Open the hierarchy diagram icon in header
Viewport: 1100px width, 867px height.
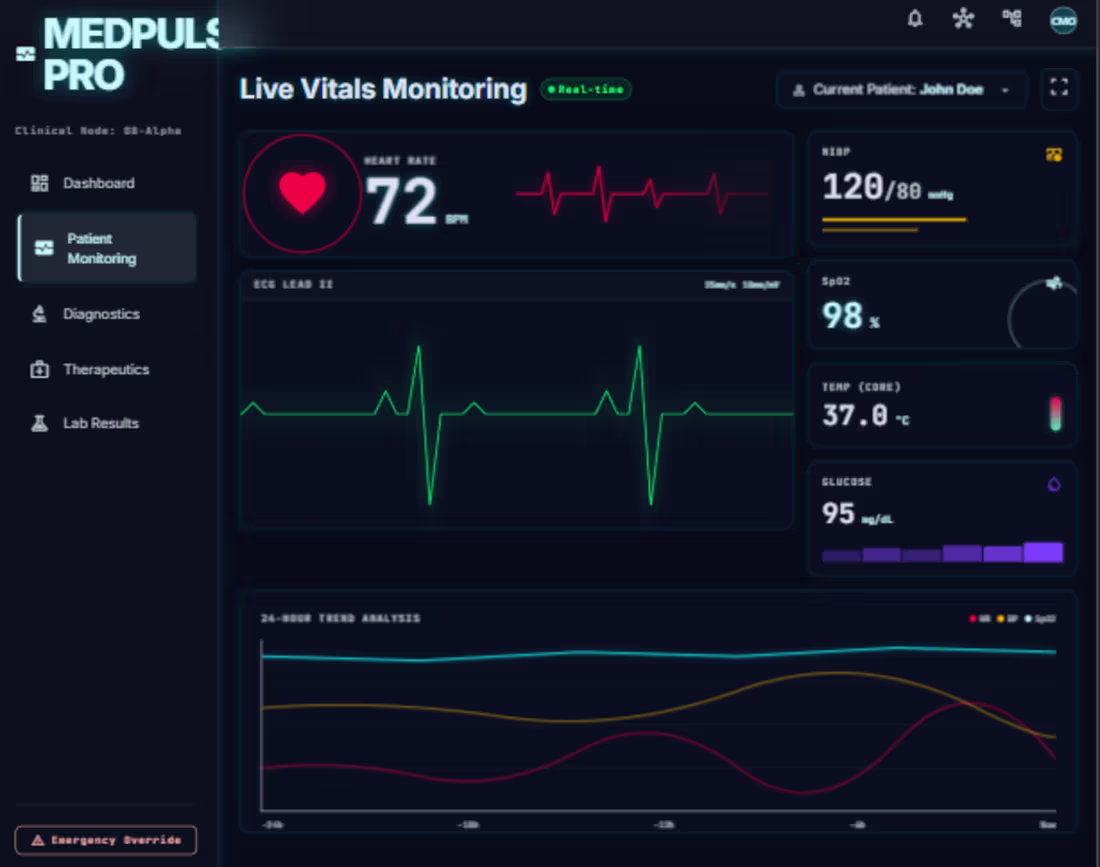coord(1012,18)
